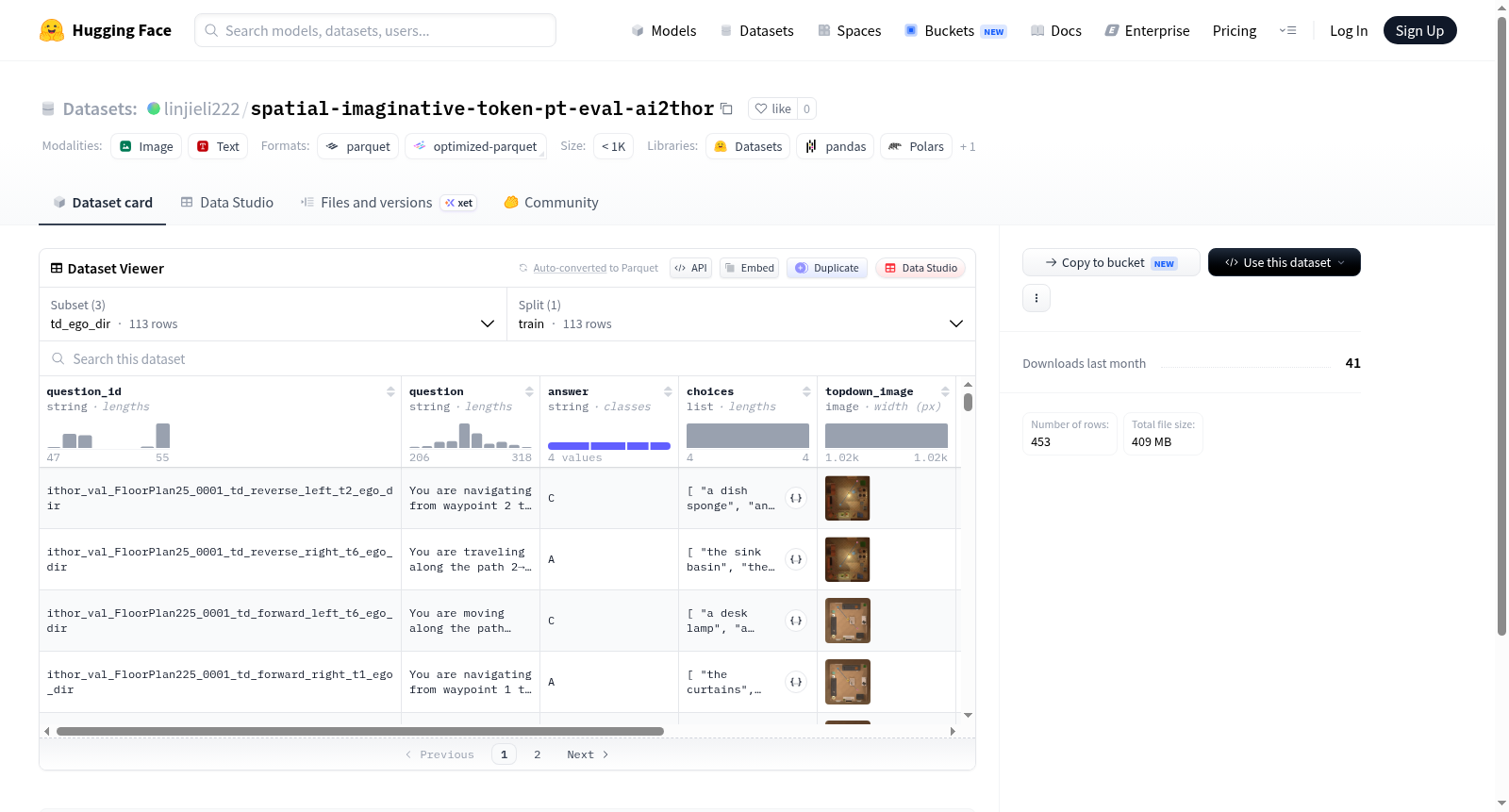This screenshot has height=812, width=1509.
Task: Select the Datasets library tag
Action: pos(748,146)
